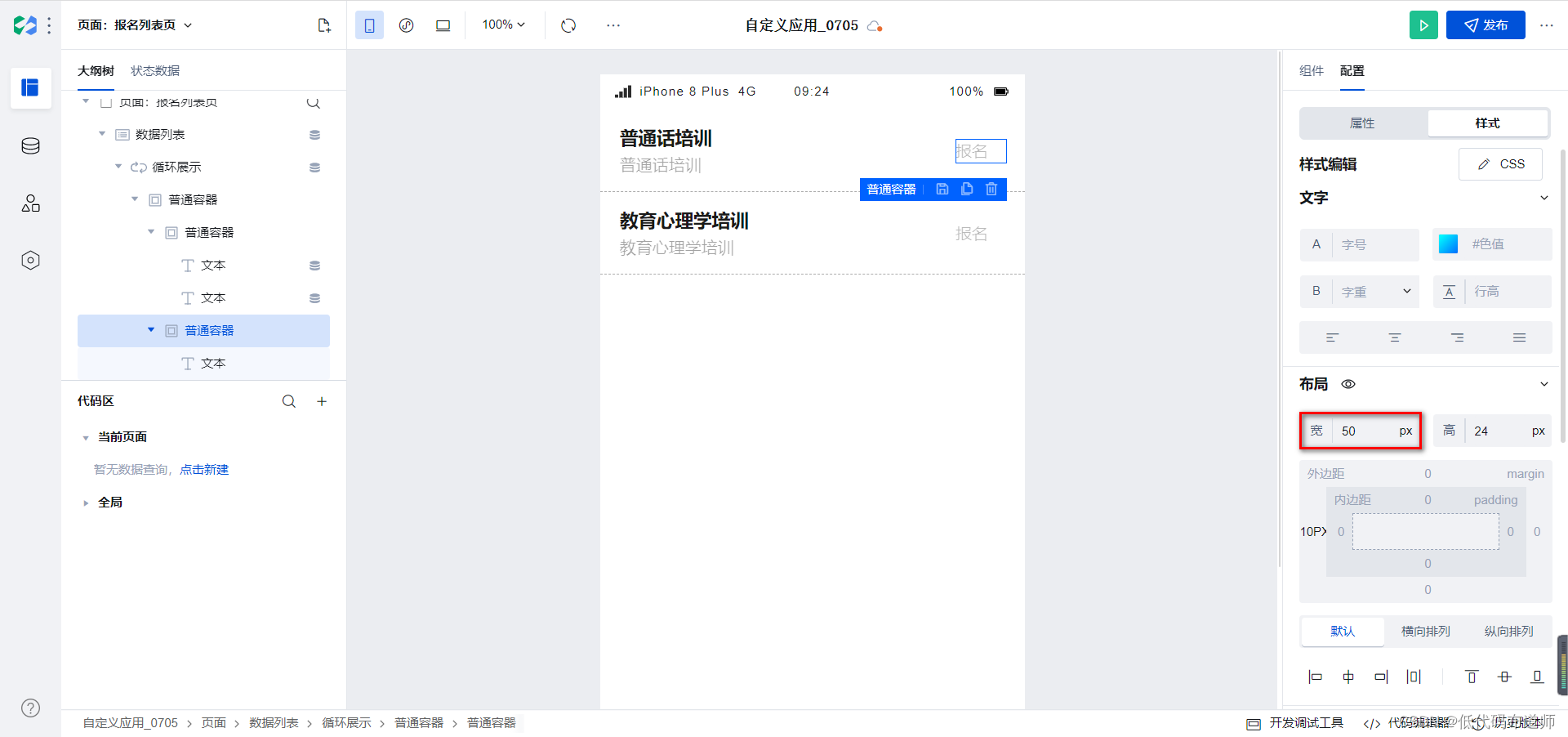
Task: Collapse the 数据列表 tree node
Action: 102,134
